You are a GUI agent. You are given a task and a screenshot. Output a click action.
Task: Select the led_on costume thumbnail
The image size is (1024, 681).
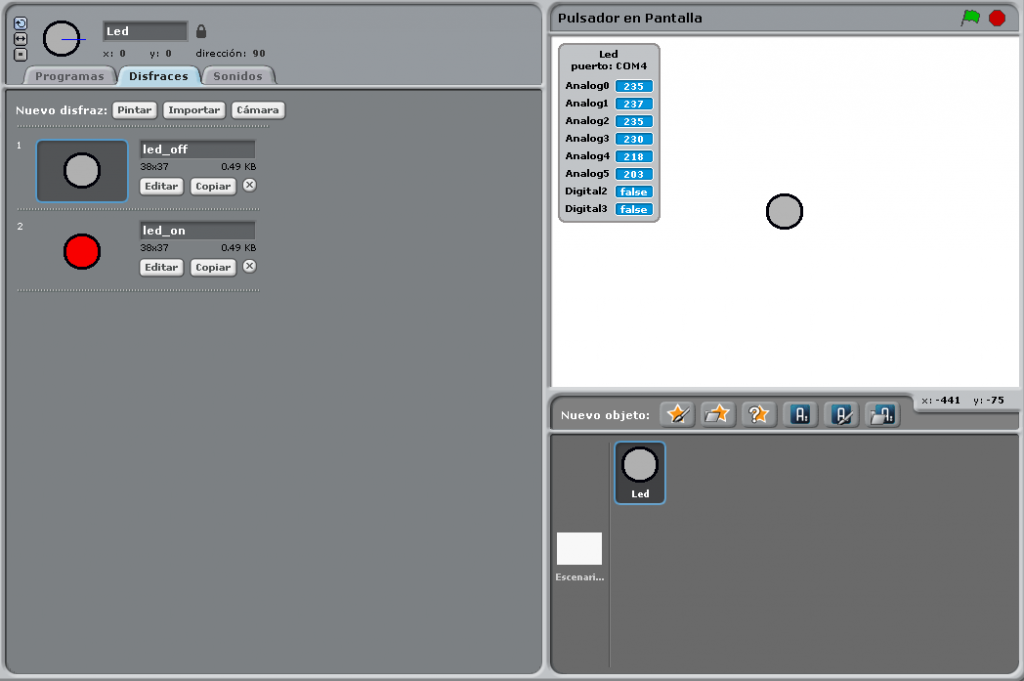[x=82, y=251]
